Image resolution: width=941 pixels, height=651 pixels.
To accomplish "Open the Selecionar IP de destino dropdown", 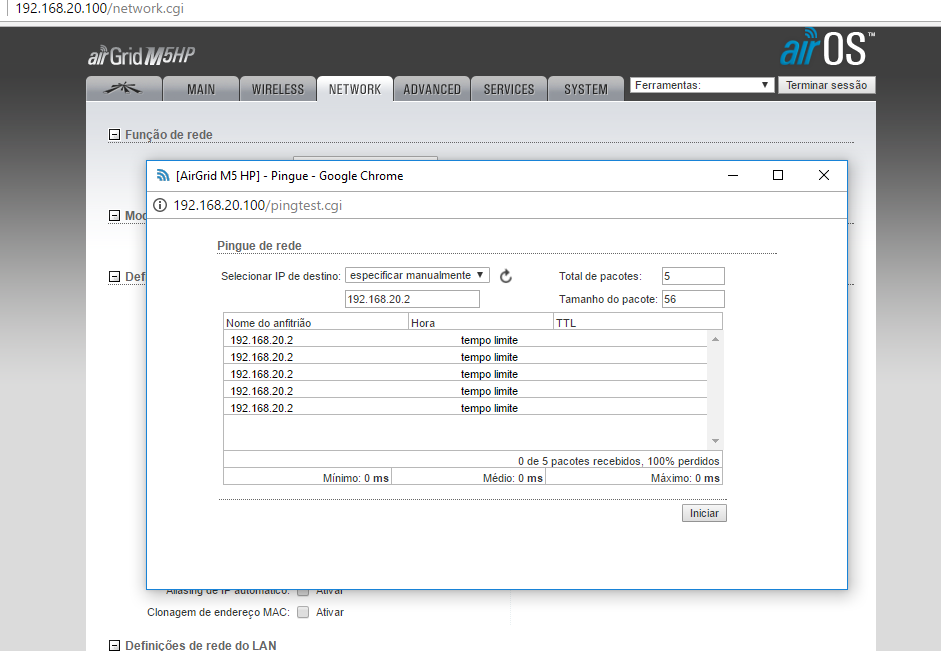I will click(x=417, y=275).
